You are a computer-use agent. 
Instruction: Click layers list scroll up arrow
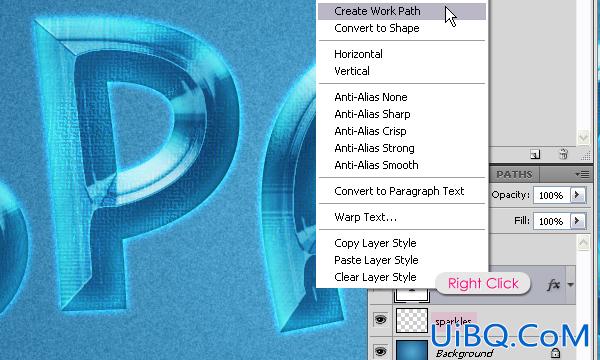[x=584, y=243]
